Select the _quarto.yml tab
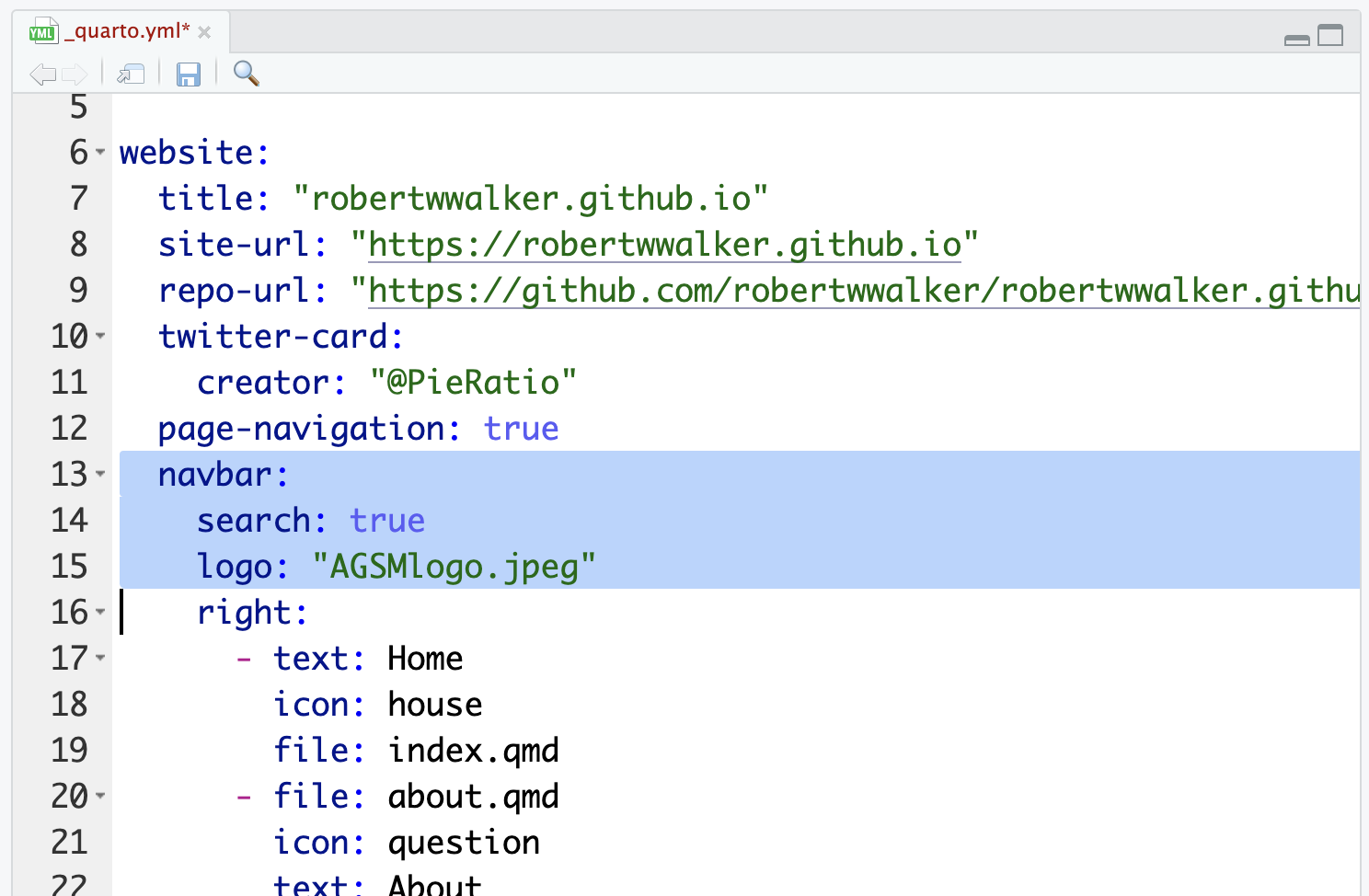This screenshot has width=1369, height=896. pyautogui.click(x=126, y=31)
